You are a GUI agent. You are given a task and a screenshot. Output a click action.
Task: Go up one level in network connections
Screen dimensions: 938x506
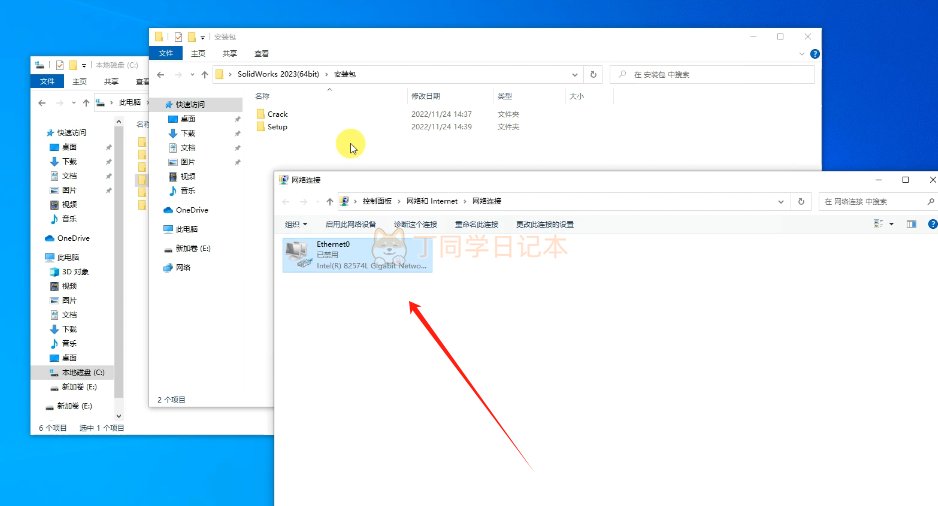(325, 201)
